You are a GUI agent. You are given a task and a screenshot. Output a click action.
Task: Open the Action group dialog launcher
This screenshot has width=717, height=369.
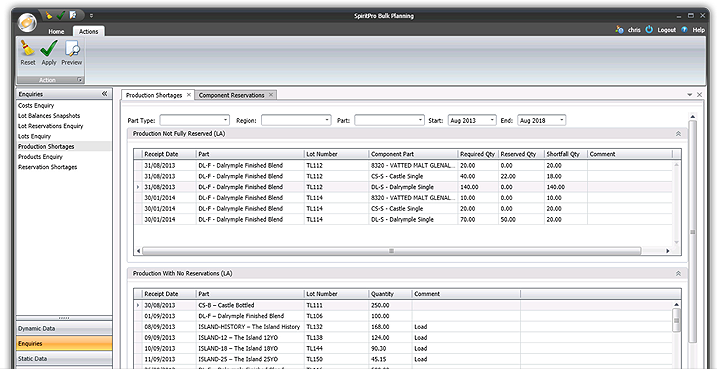pos(80,80)
